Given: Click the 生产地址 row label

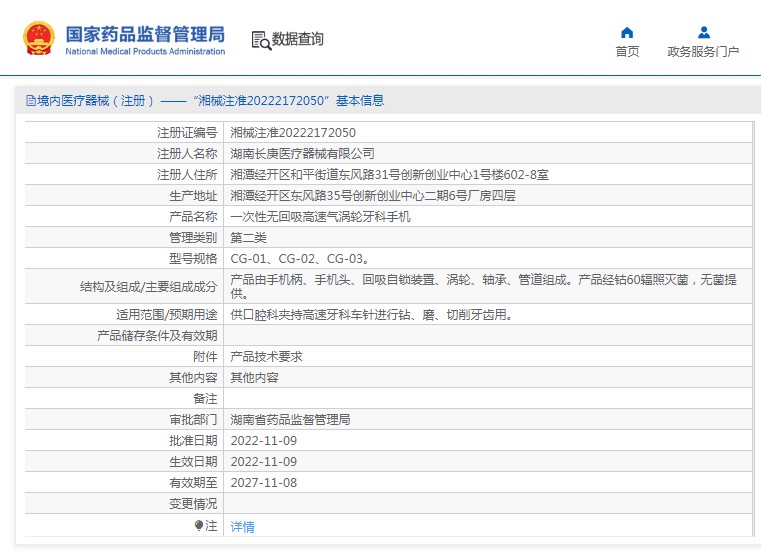Looking at the screenshot, I should 193,196.
